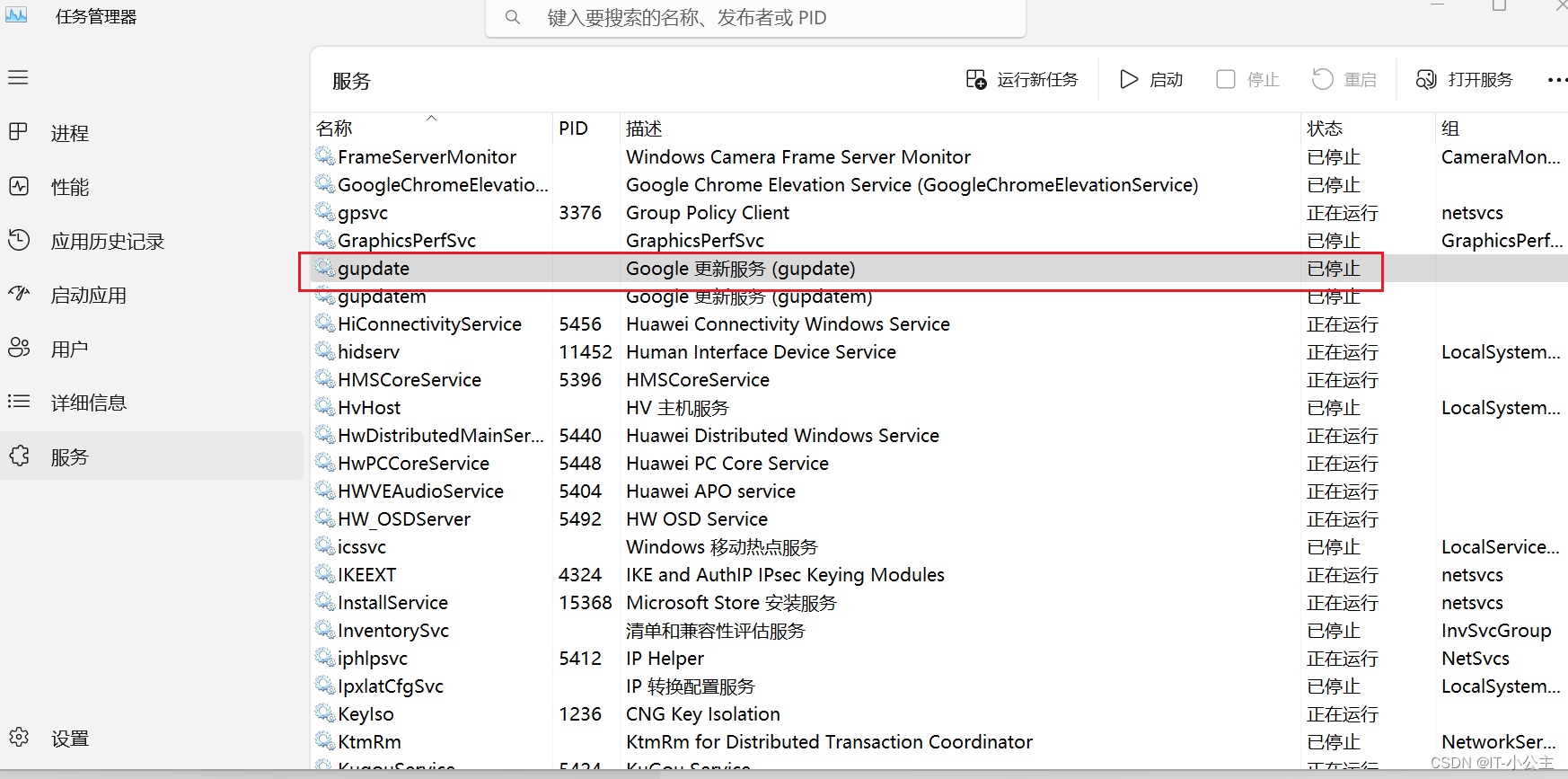The image size is (1568, 779).
Task: Click the Performance (性能) sidebar icon
Action: tap(18, 186)
